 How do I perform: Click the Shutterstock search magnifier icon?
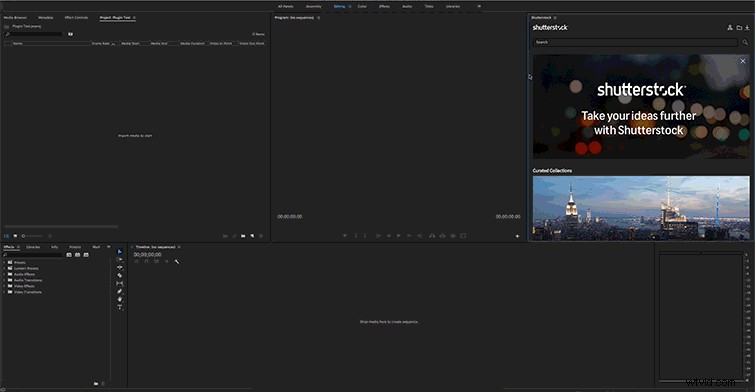tap(745, 42)
